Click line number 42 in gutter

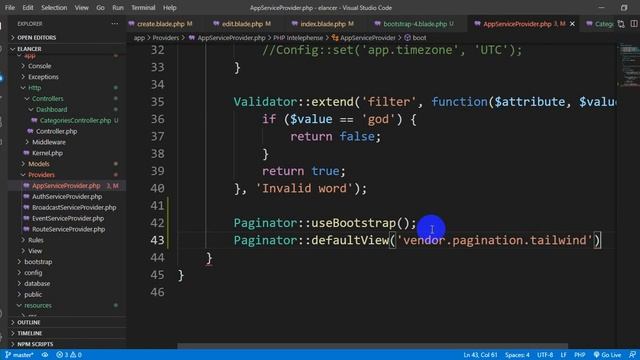coord(157,223)
